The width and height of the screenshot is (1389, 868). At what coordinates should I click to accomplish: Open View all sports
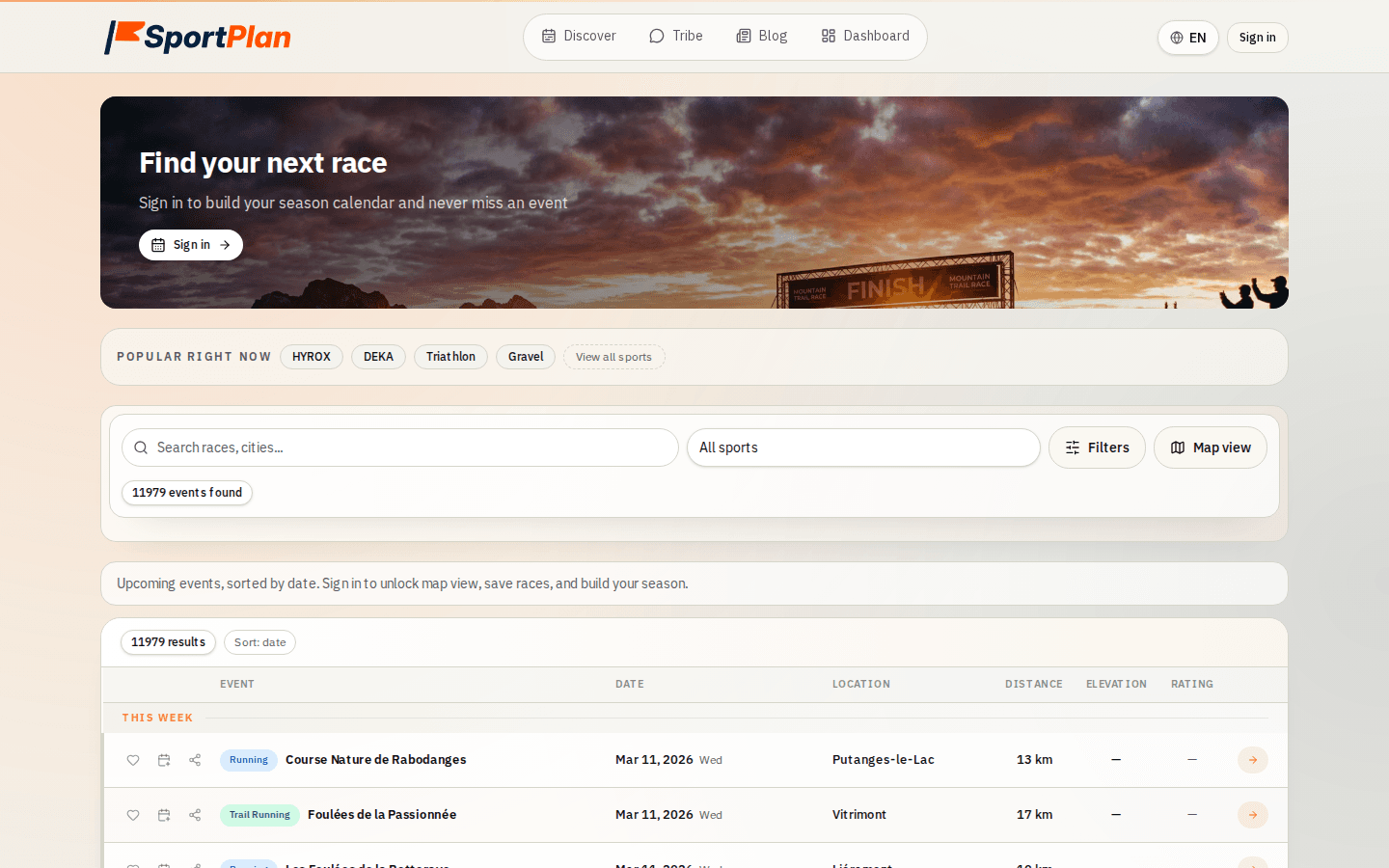[613, 357]
